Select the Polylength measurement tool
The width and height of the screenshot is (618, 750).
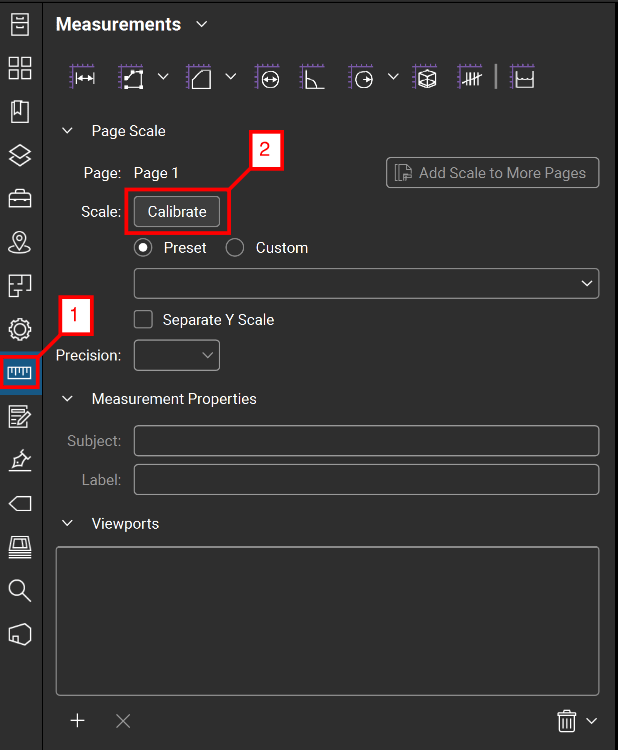pos(131,77)
